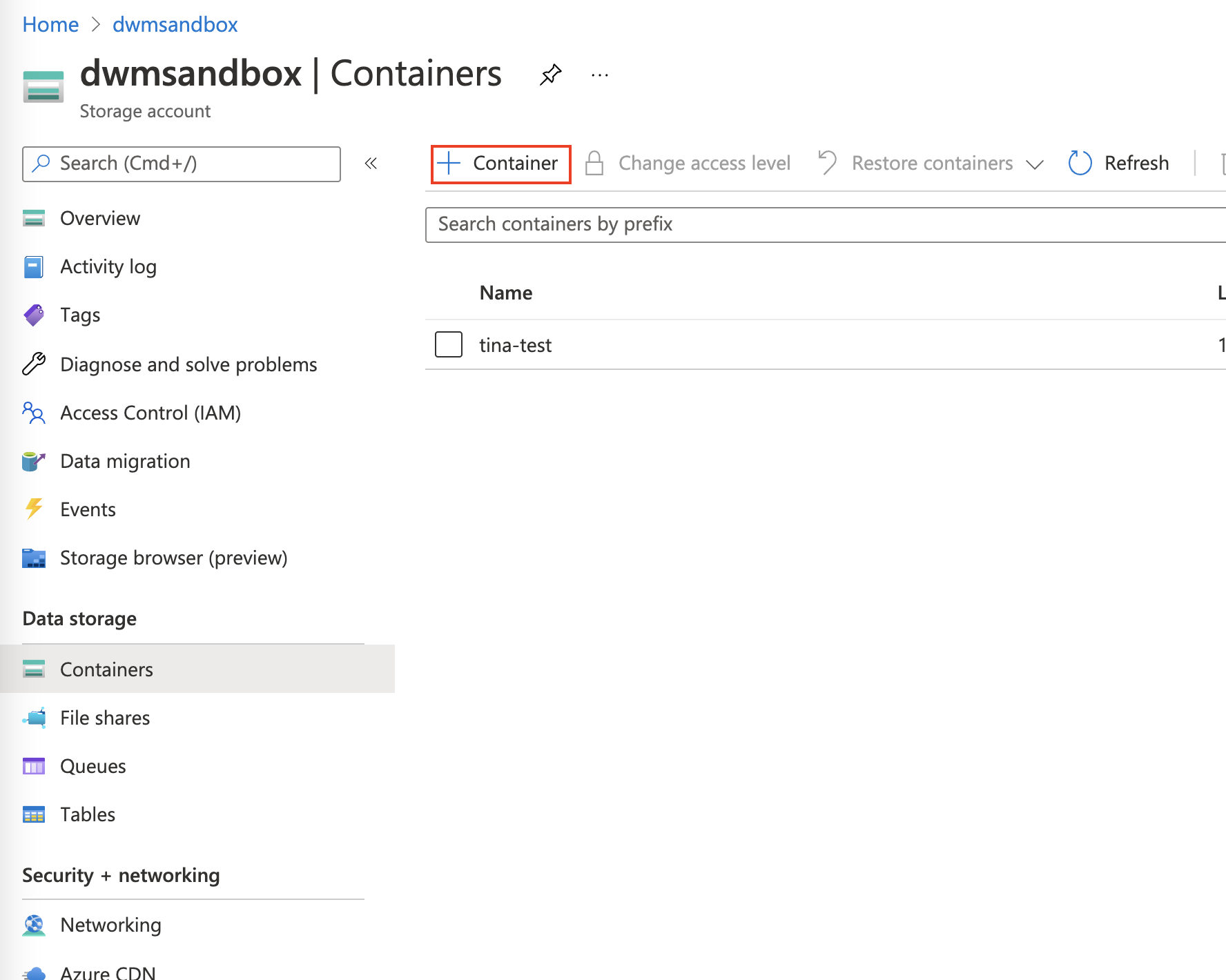
Task: Click the Storage browser folder icon
Action: pyautogui.click(x=34, y=558)
